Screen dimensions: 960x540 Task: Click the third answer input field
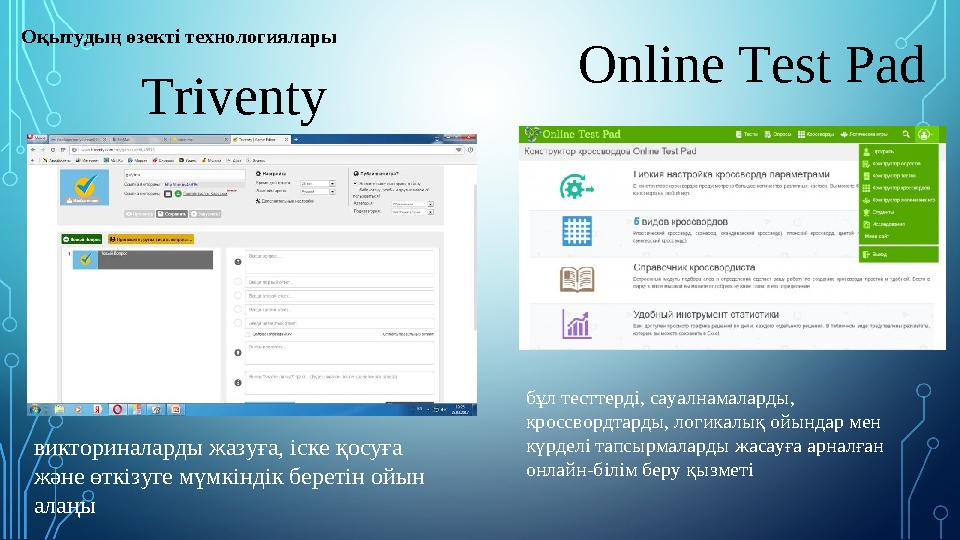(340, 310)
